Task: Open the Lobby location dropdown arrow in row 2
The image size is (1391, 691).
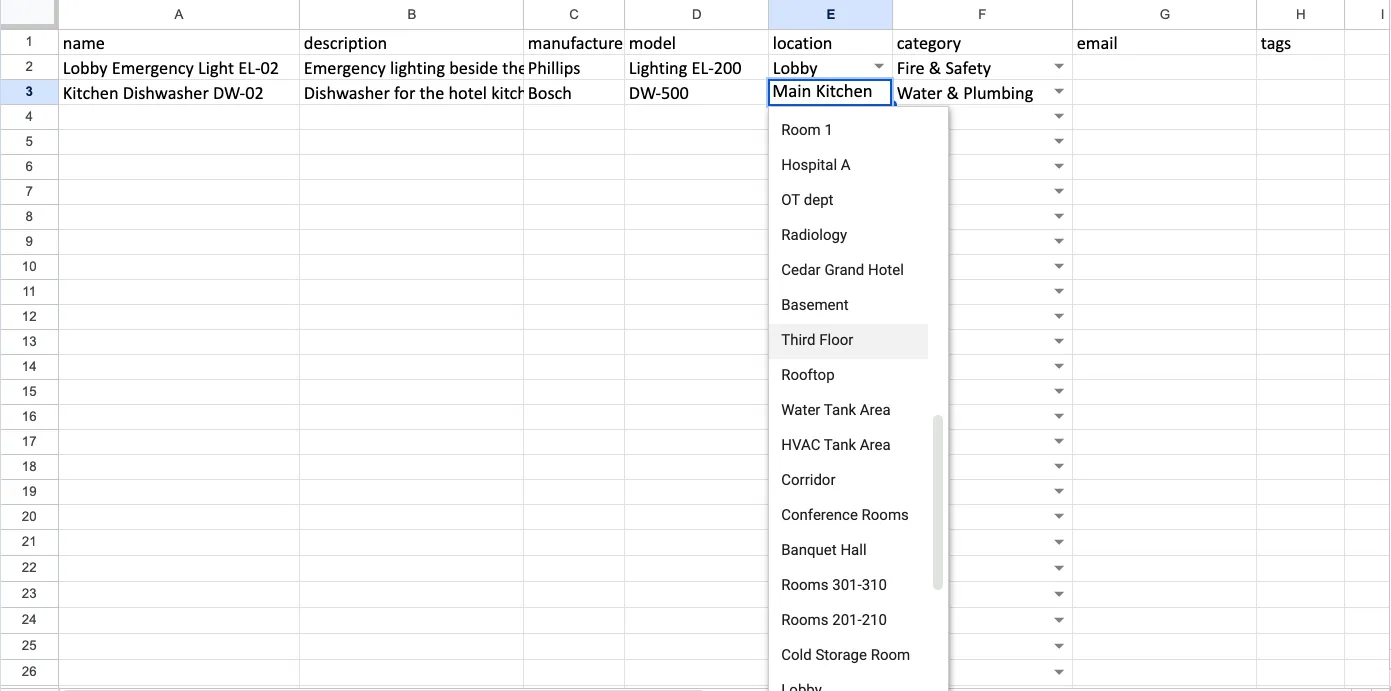Action: [x=879, y=67]
